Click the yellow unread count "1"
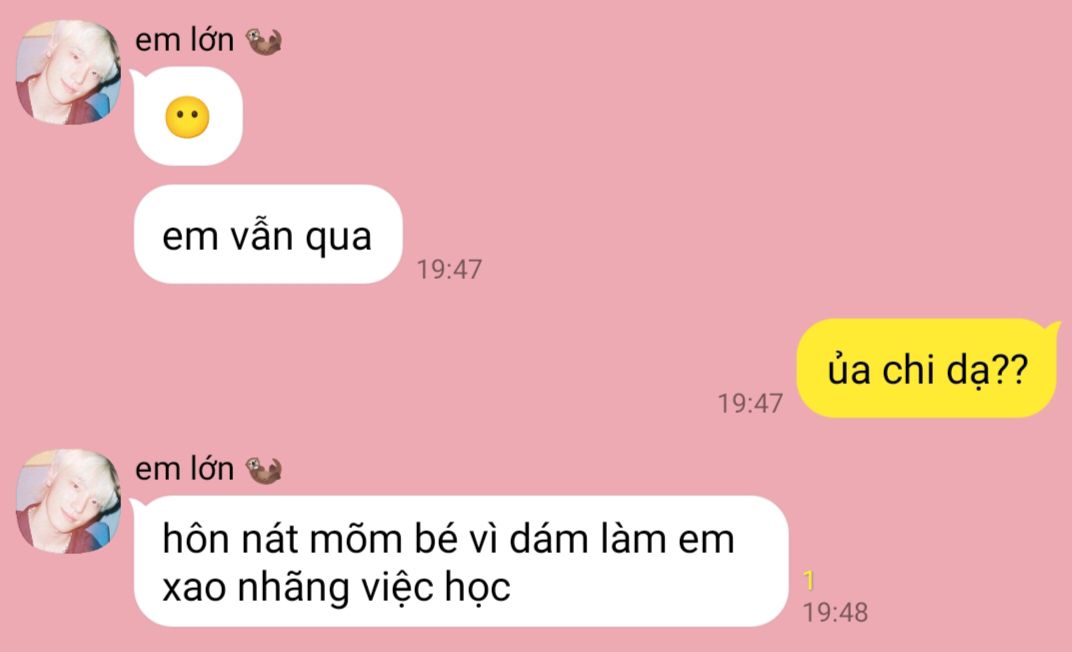The width and height of the screenshot is (1072, 652). point(809,580)
